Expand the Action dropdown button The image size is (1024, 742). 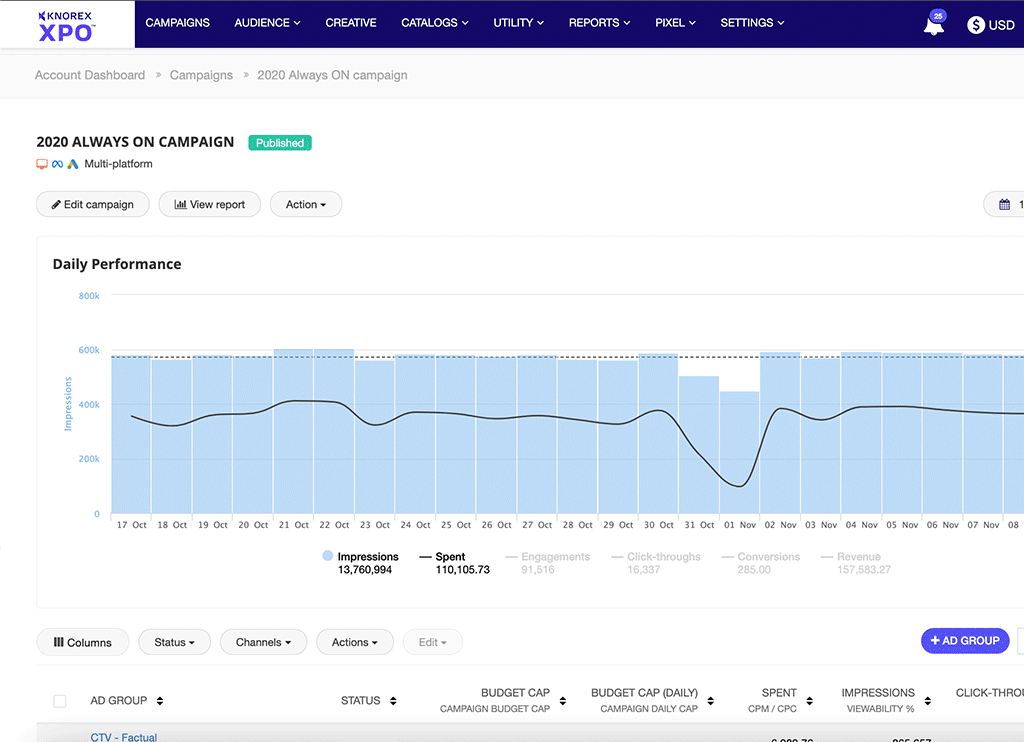306,204
